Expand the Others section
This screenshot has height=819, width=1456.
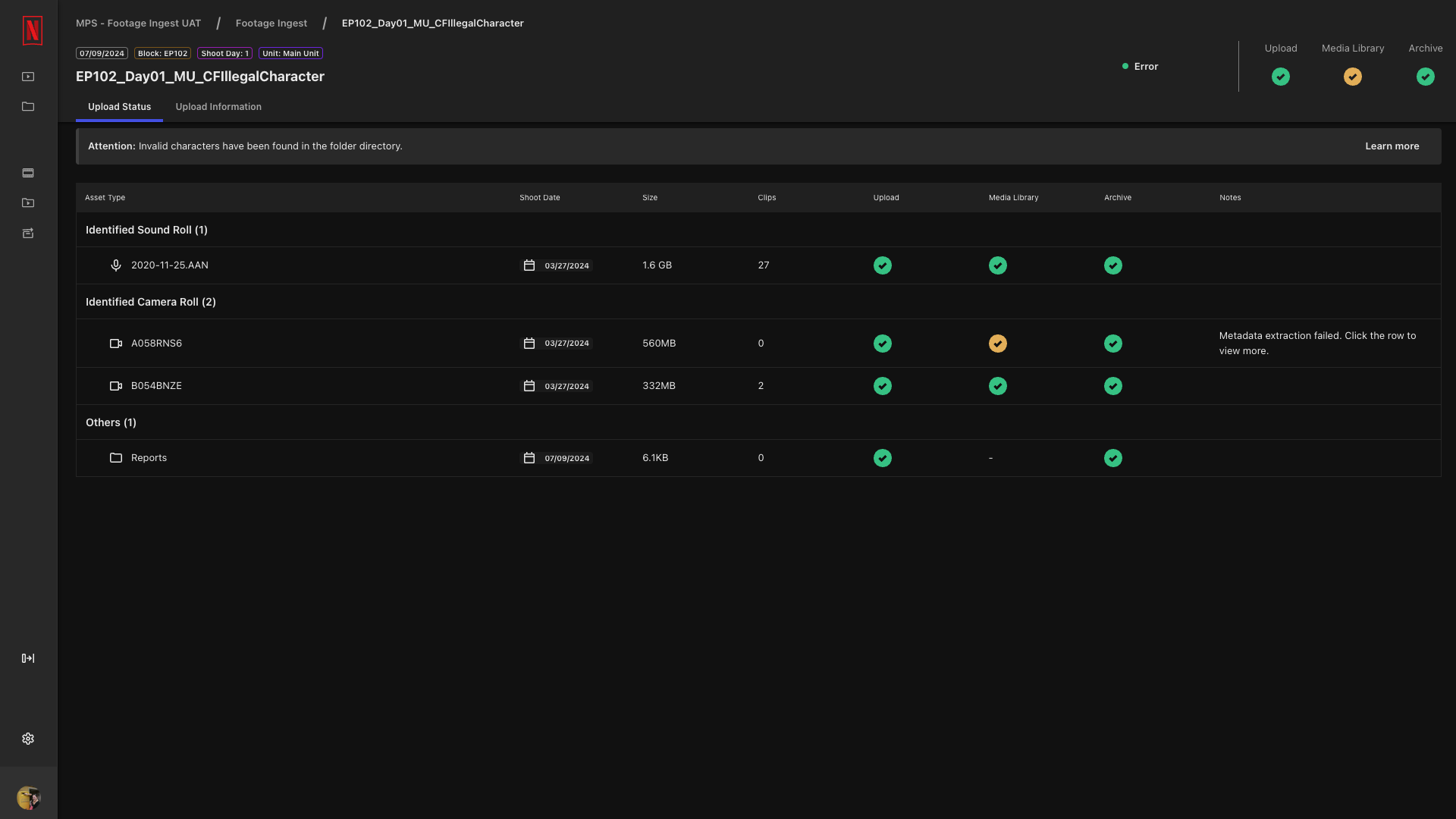coord(111,422)
